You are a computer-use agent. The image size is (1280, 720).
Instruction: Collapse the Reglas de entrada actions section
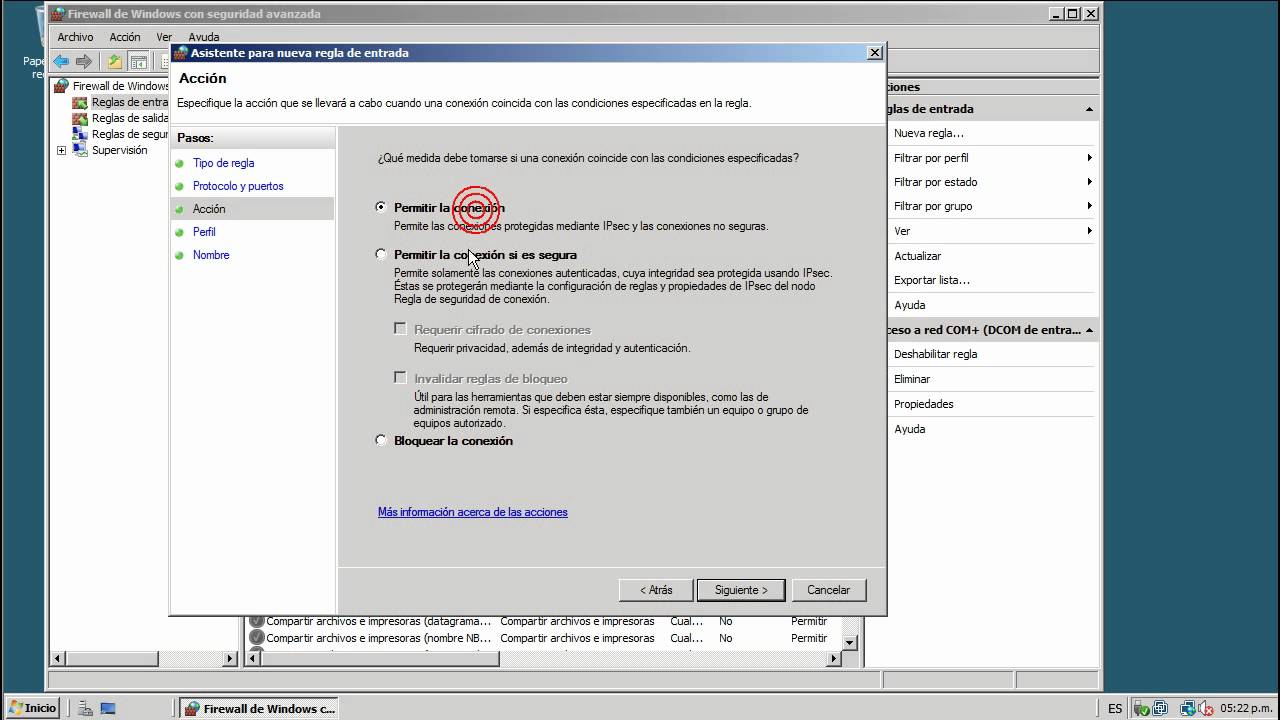pos(1089,109)
